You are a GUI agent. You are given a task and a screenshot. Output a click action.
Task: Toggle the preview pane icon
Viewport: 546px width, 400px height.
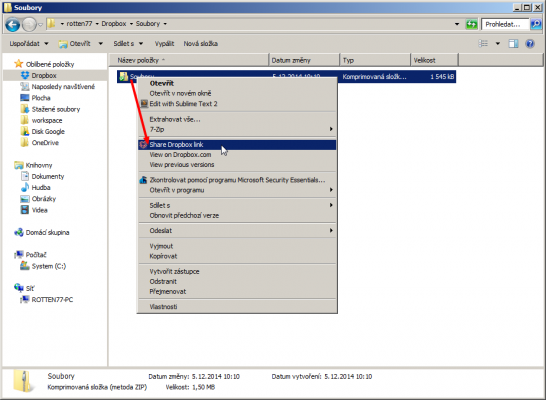(x=513, y=44)
